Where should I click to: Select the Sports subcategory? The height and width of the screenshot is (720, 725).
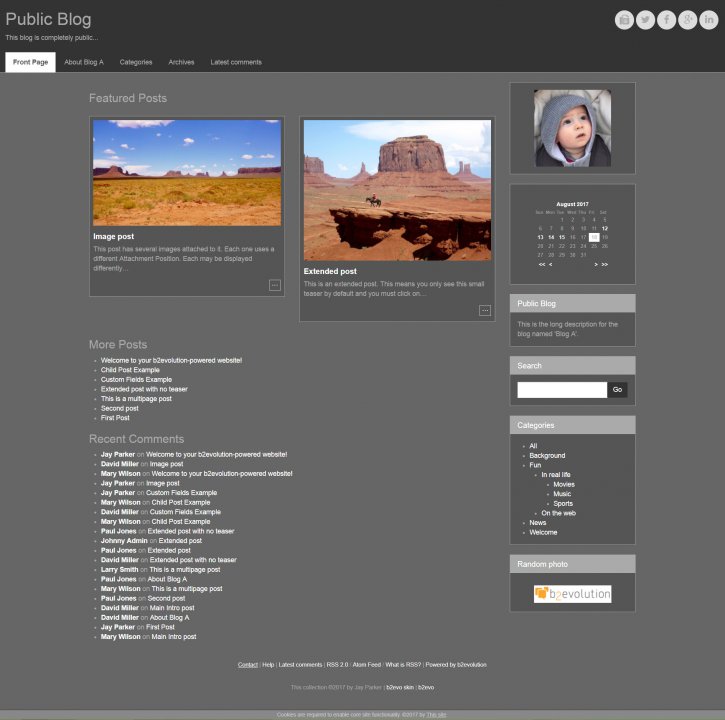click(563, 504)
